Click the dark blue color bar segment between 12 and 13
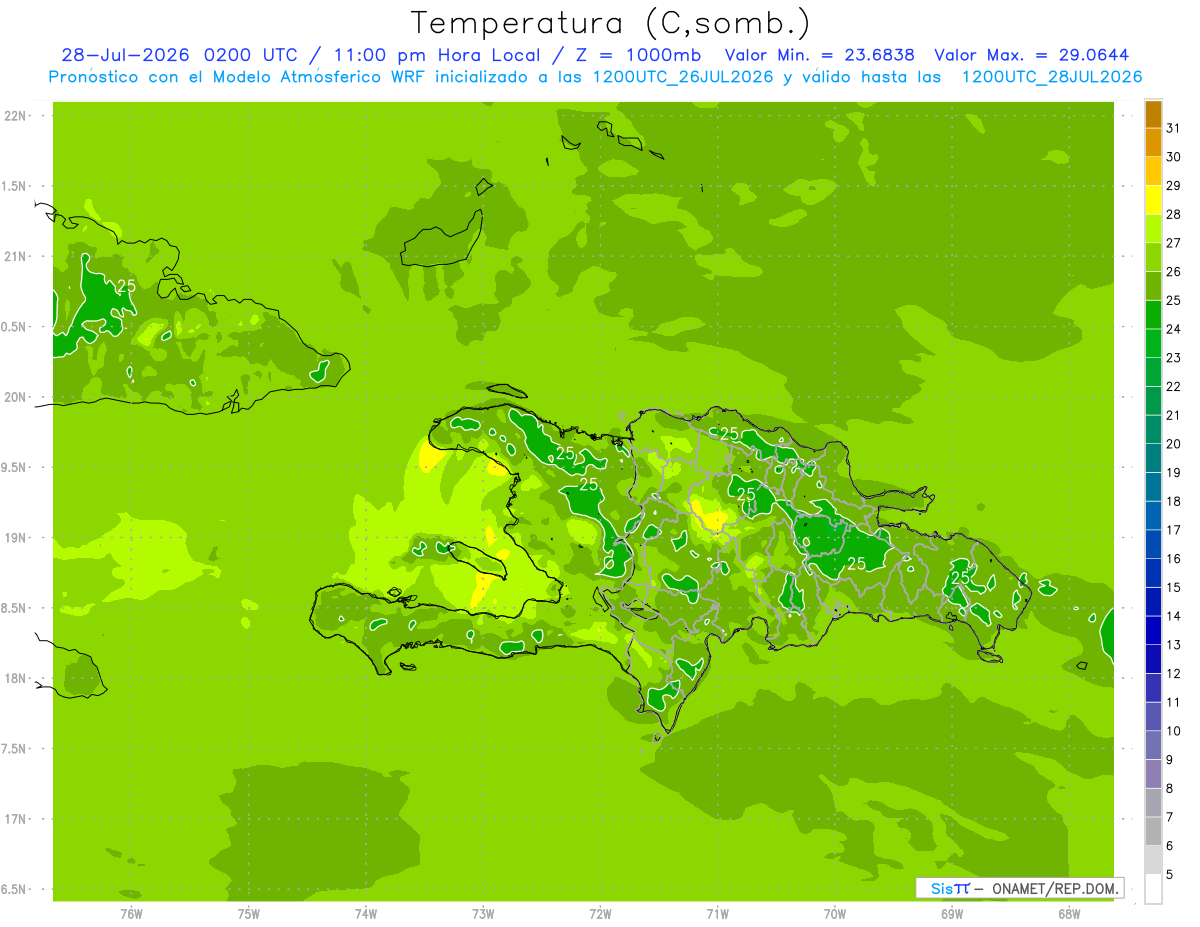Viewport: 1200px width, 927px height. click(1153, 660)
